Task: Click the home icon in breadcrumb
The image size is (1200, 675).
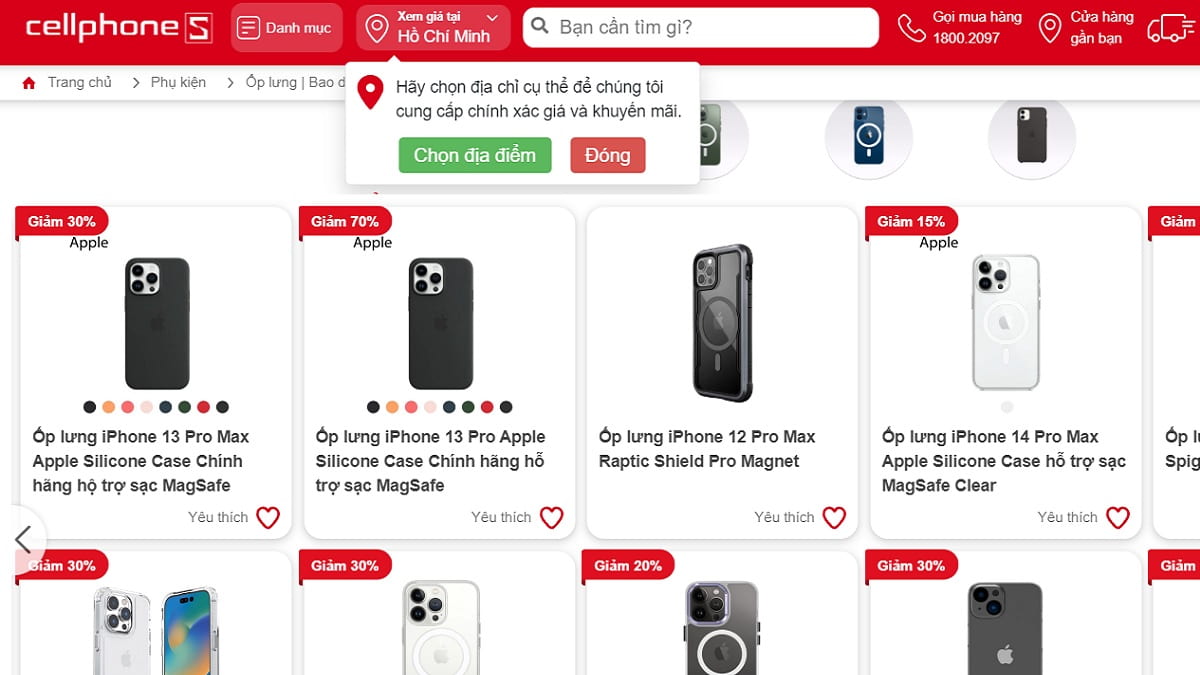Action: 29,83
